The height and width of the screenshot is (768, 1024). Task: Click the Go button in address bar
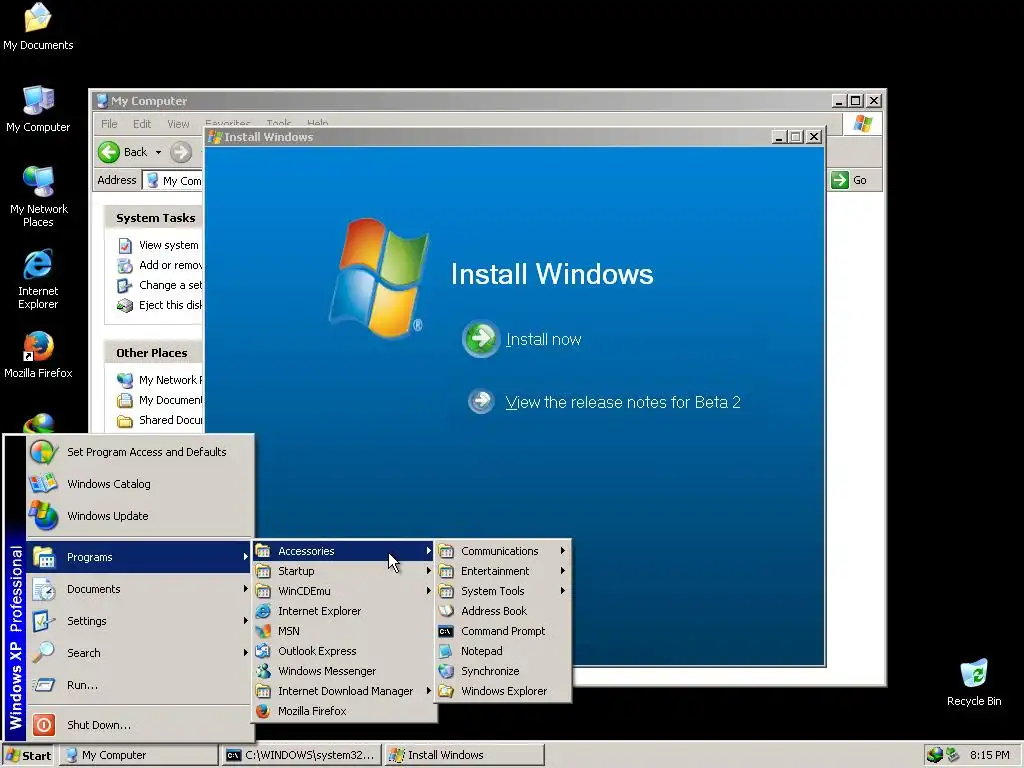[850, 180]
